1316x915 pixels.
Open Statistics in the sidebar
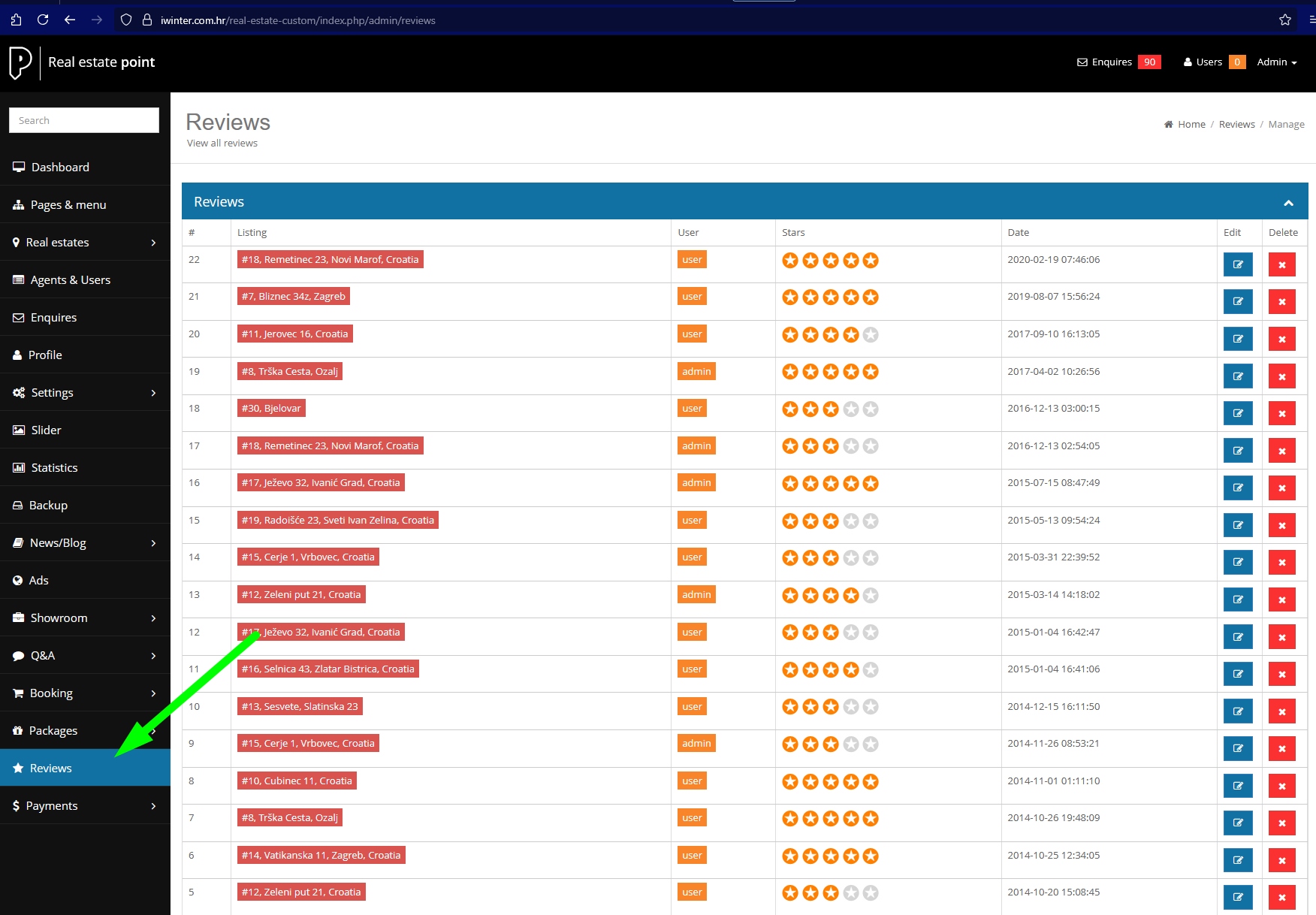(85, 467)
